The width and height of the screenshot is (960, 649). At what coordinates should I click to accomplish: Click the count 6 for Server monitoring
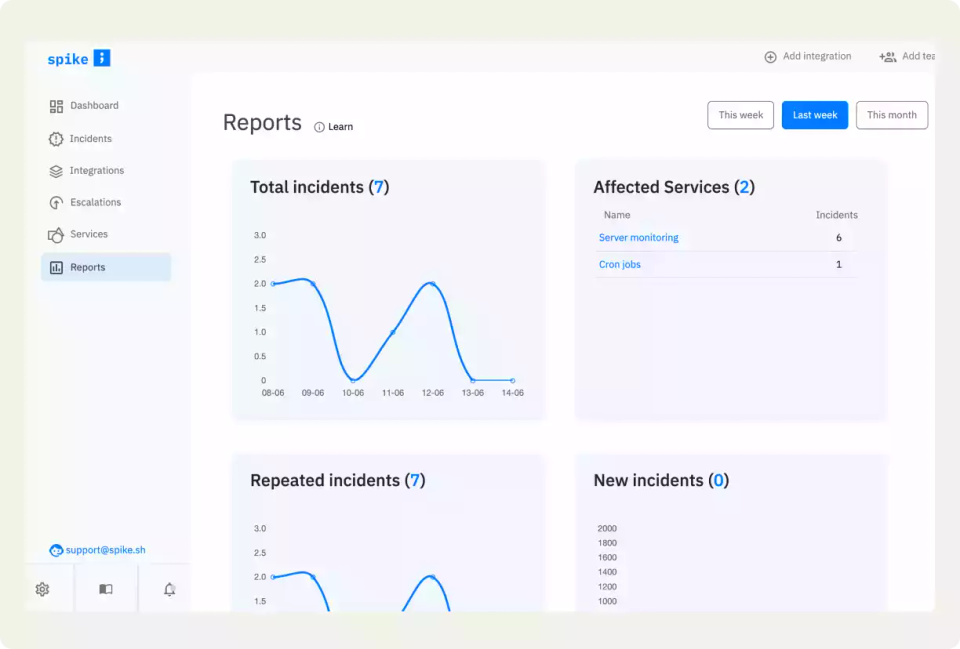pos(839,238)
